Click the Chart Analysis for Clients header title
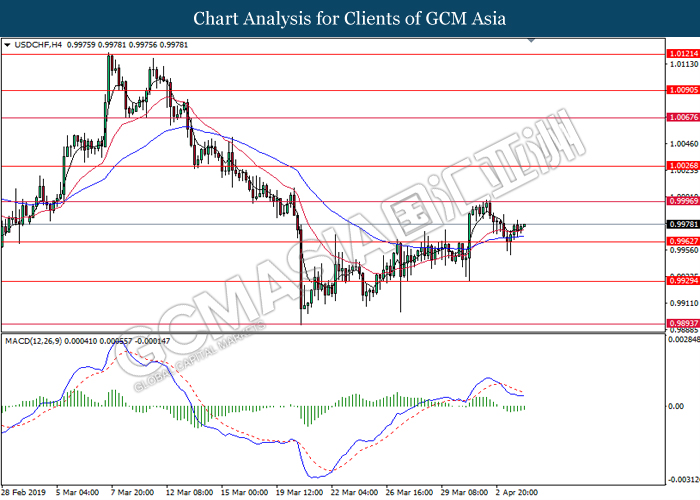Image resolution: width=700 pixels, height=500 pixels. coord(350,19)
